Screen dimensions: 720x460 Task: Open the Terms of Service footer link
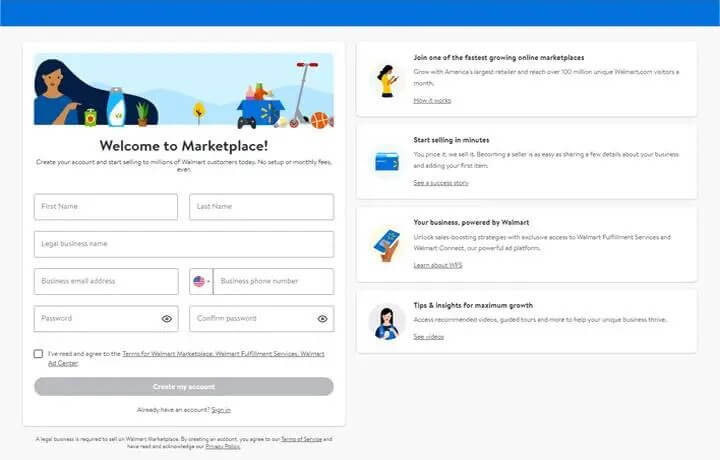(x=301, y=439)
